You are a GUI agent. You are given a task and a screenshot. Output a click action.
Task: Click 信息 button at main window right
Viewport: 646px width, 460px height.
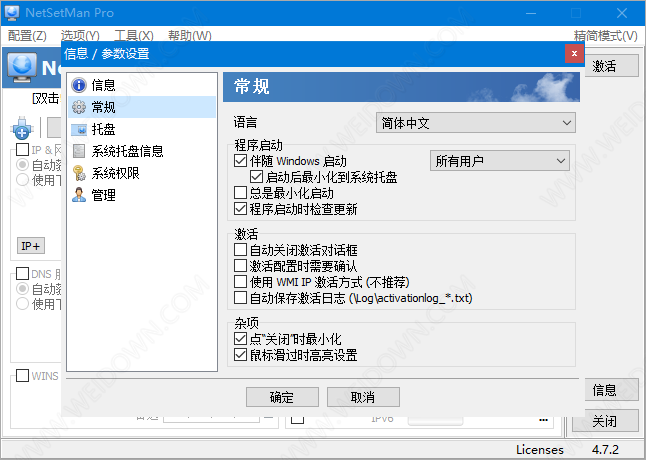[611, 390]
